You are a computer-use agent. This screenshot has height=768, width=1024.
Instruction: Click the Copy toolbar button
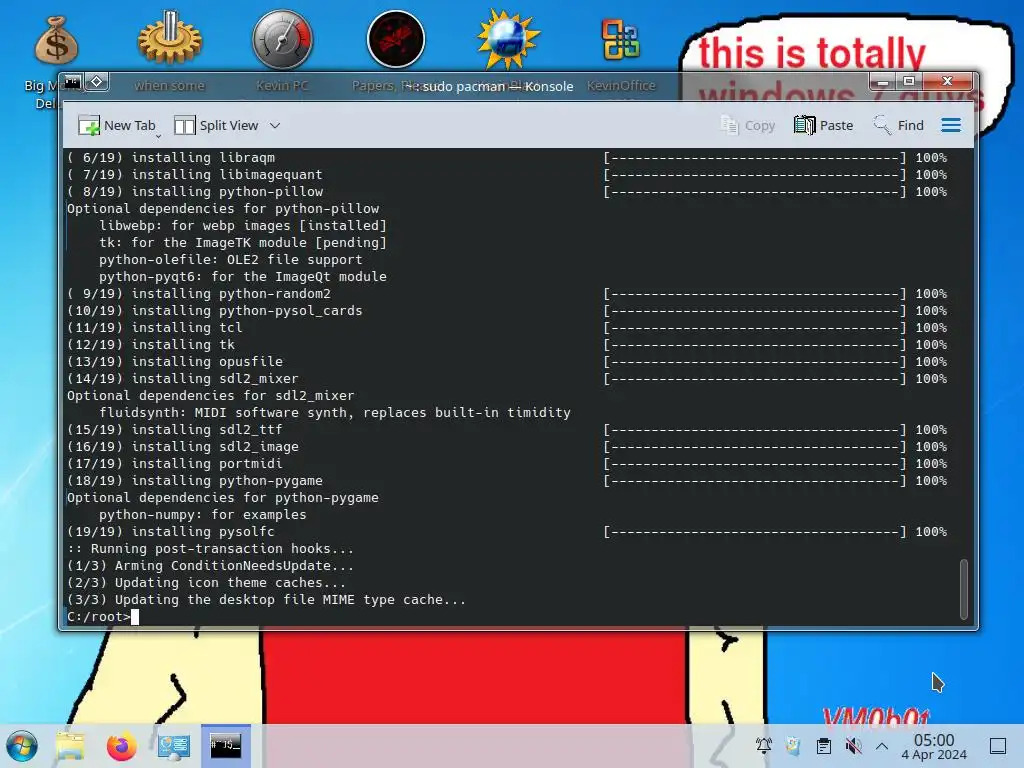(x=748, y=125)
